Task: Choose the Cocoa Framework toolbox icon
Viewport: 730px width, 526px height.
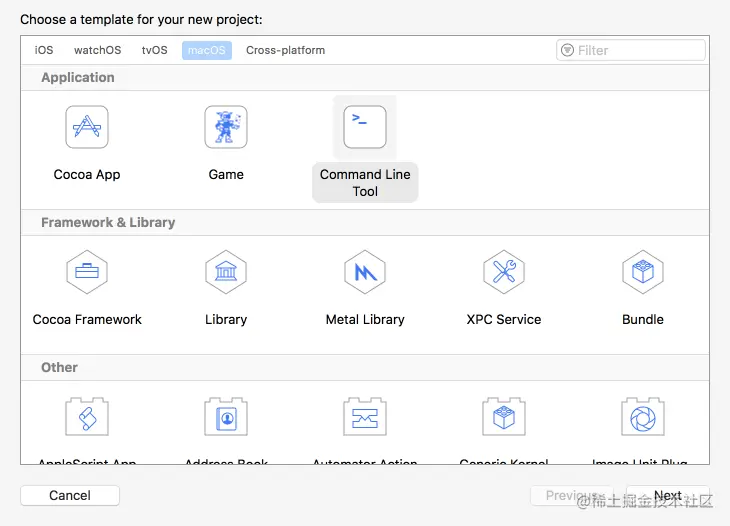Action: point(87,272)
